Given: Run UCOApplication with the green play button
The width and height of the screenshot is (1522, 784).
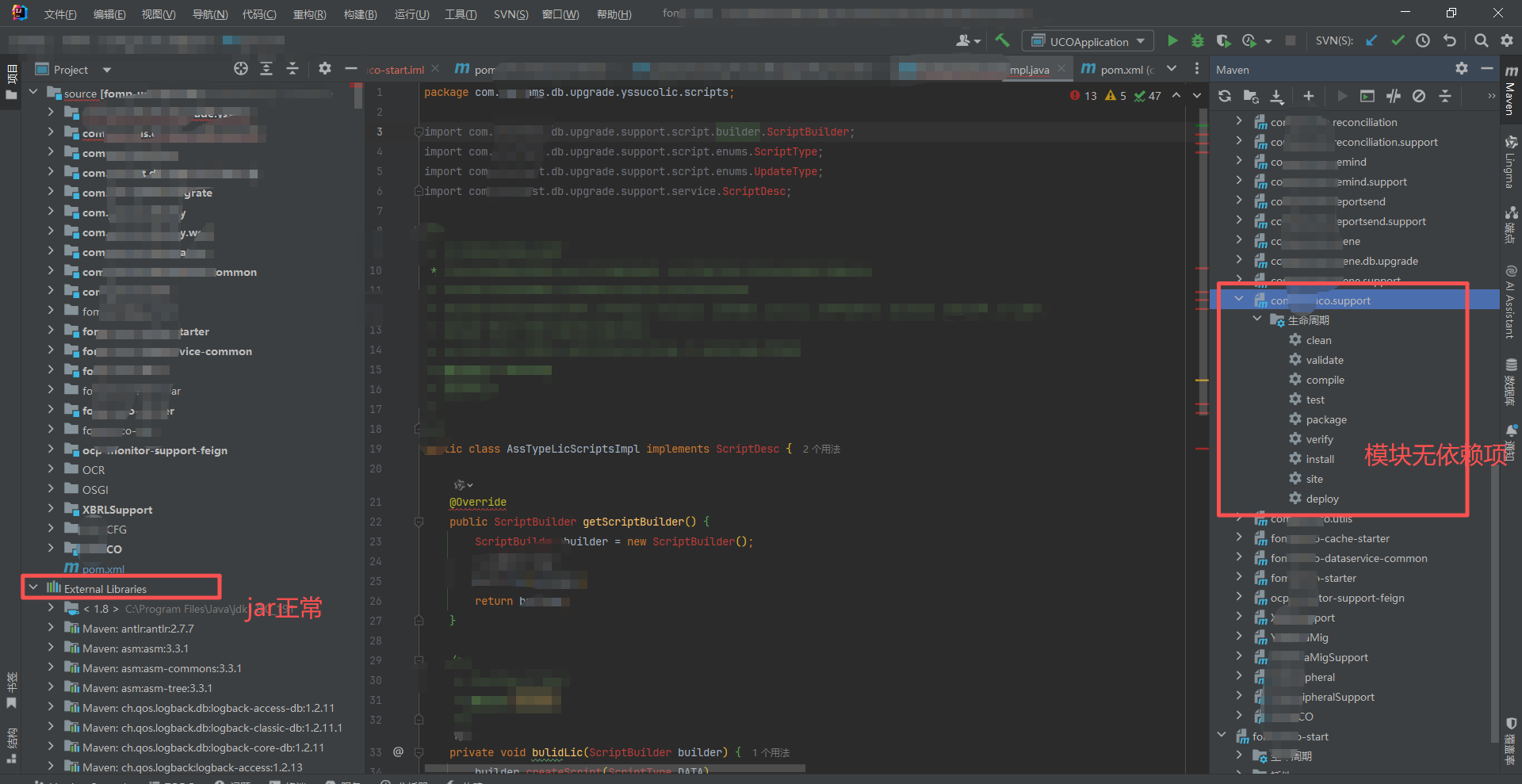Looking at the screenshot, I should (1172, 40).
